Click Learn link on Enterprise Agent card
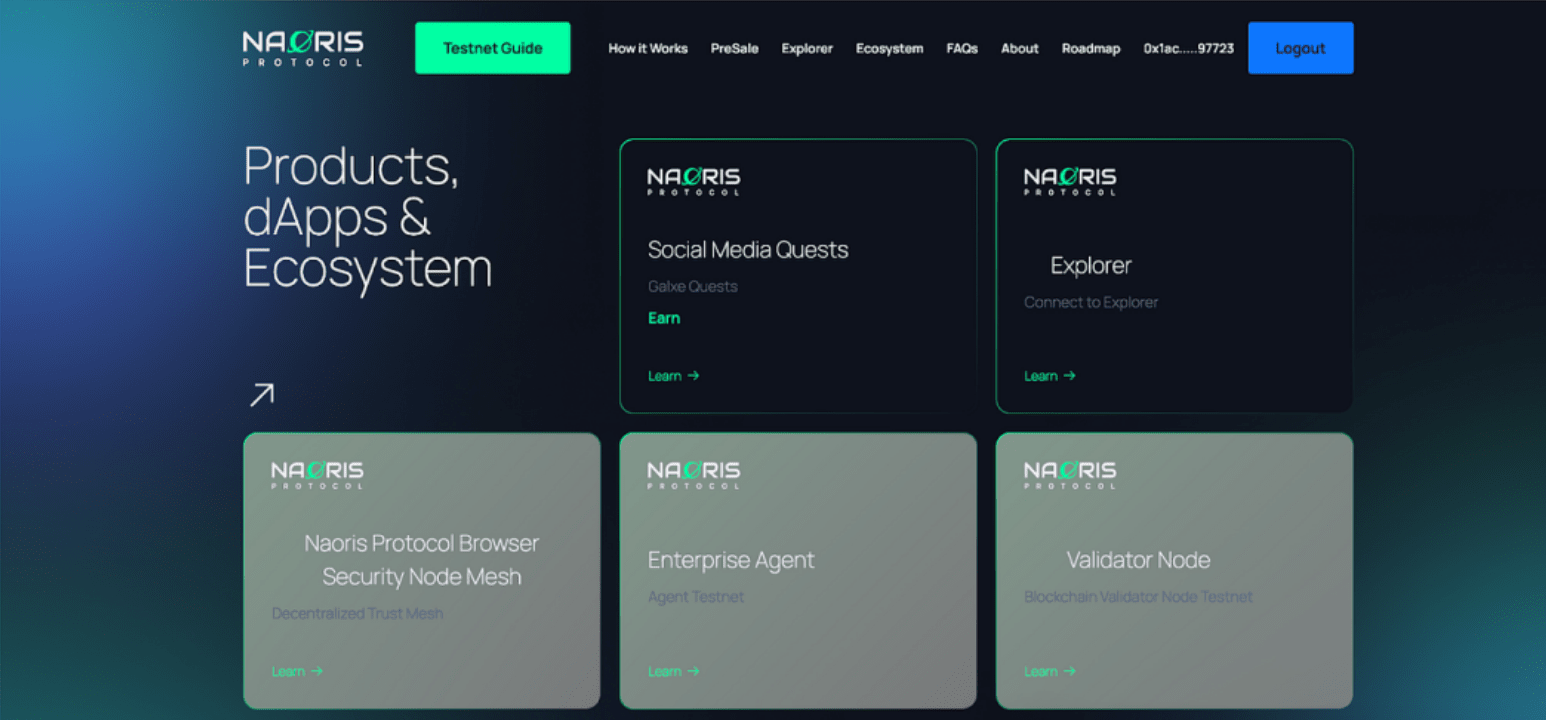 674,671
